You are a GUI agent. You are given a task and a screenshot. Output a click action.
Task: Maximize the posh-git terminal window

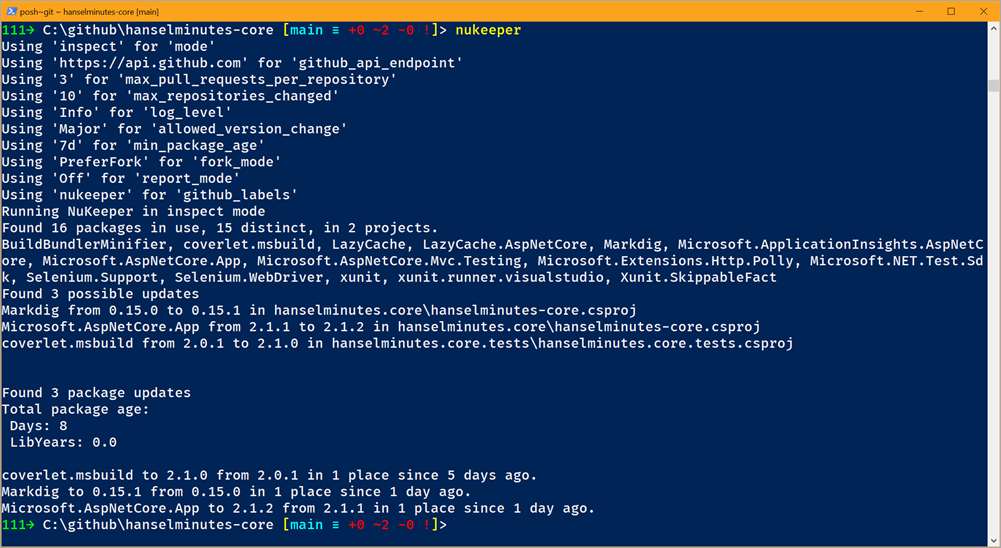pos(951,11)
